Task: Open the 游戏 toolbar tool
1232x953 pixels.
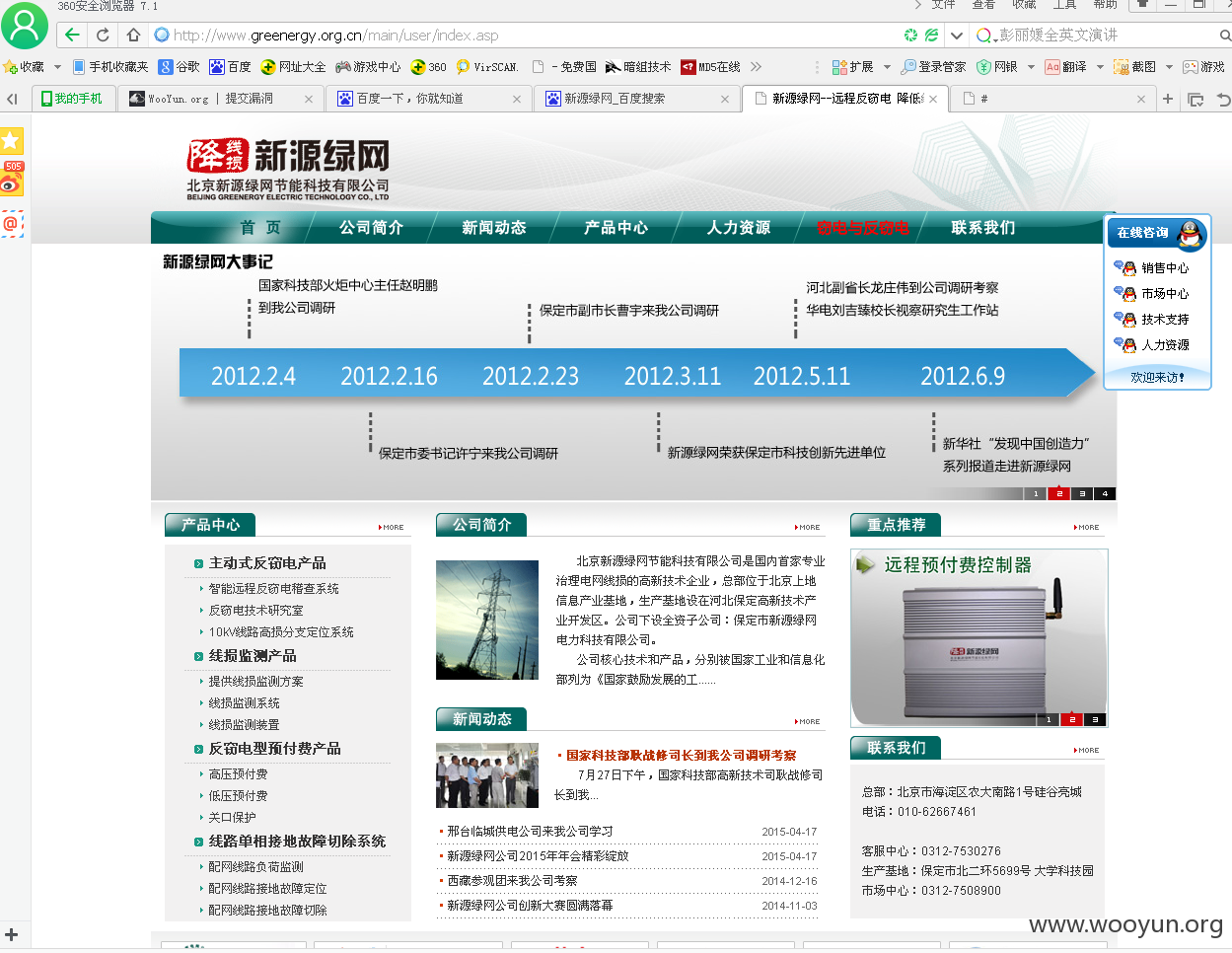Action: [1203, 67]
